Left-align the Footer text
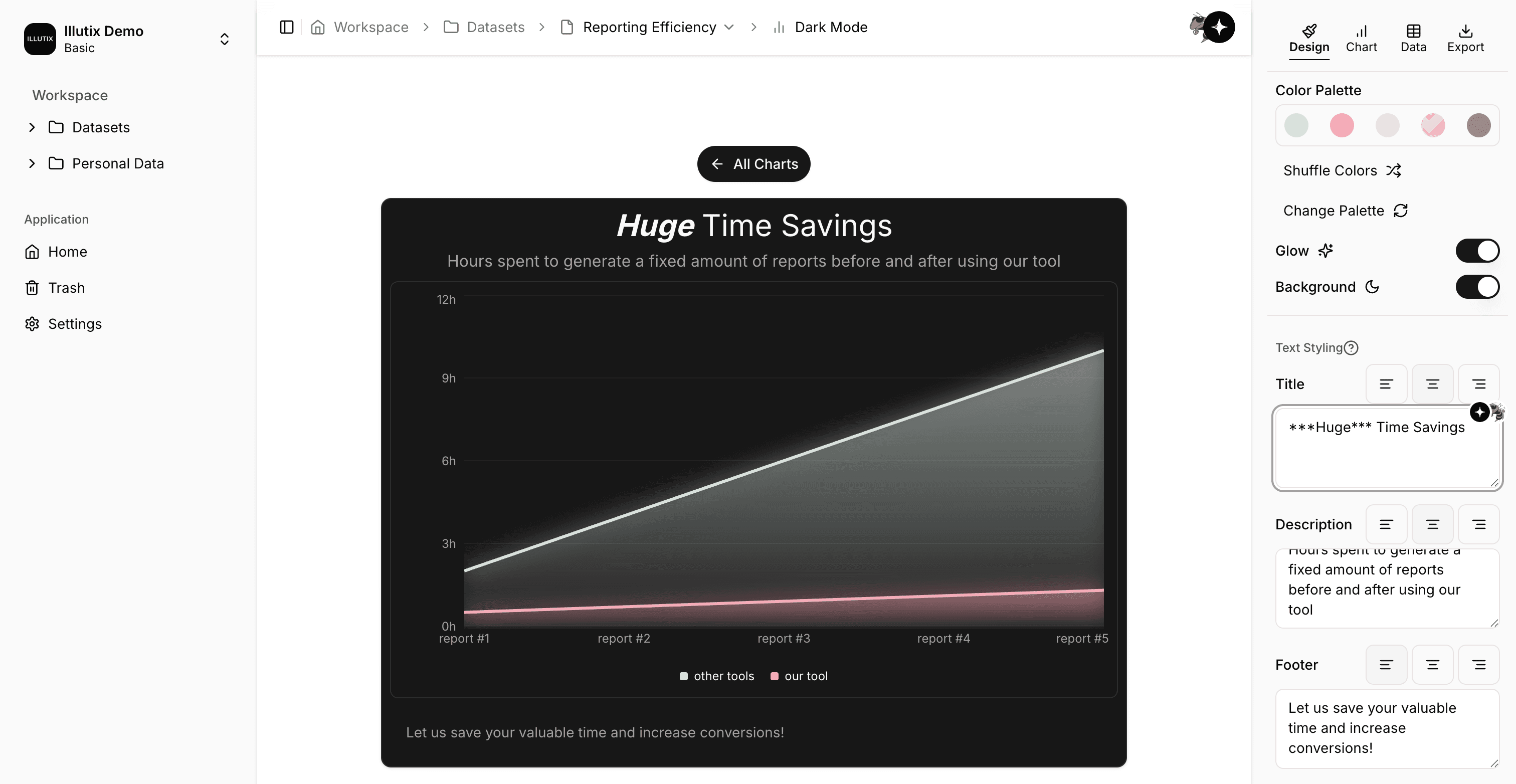1516x784 pixels. tap(1385, 665)
